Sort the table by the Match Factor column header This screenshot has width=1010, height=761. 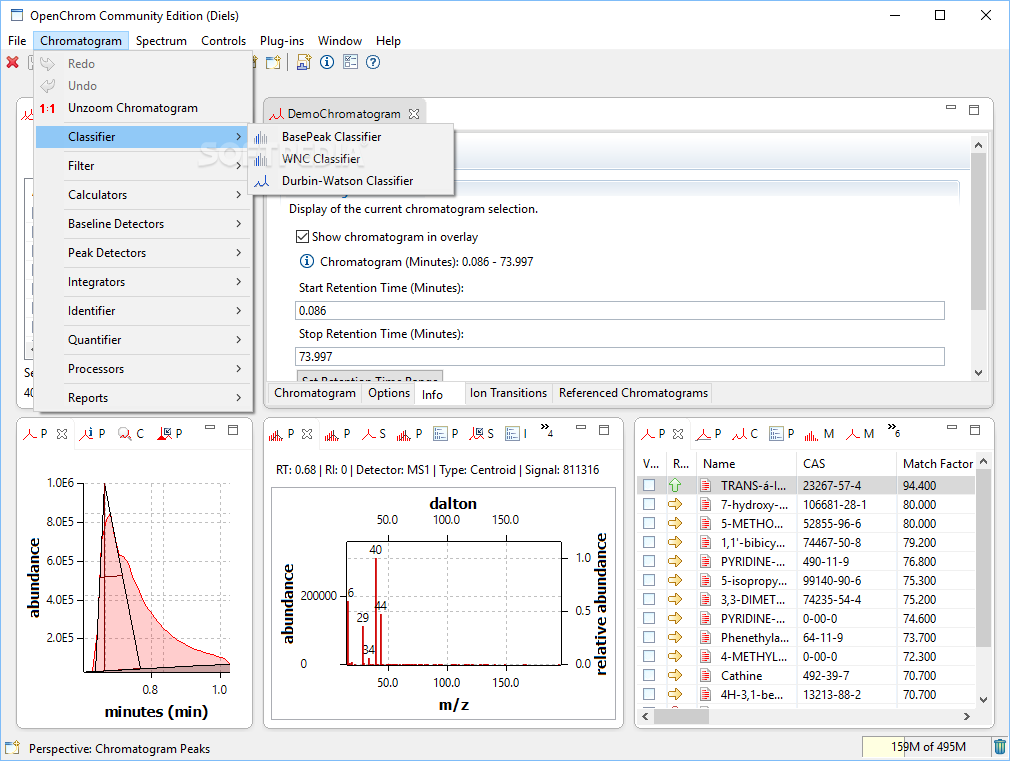[x=937, y=463]
